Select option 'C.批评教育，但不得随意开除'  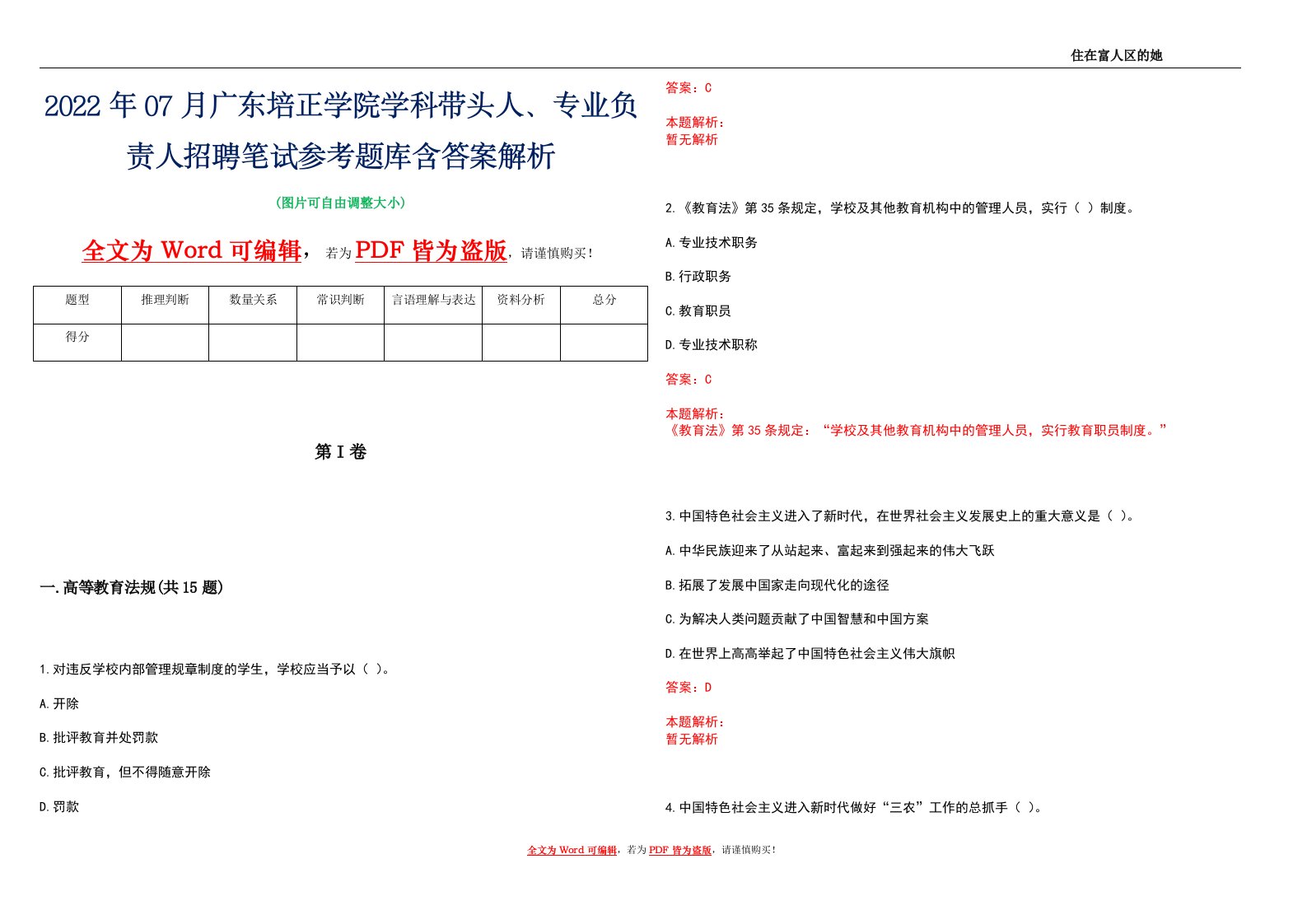(x=125, y=772)
